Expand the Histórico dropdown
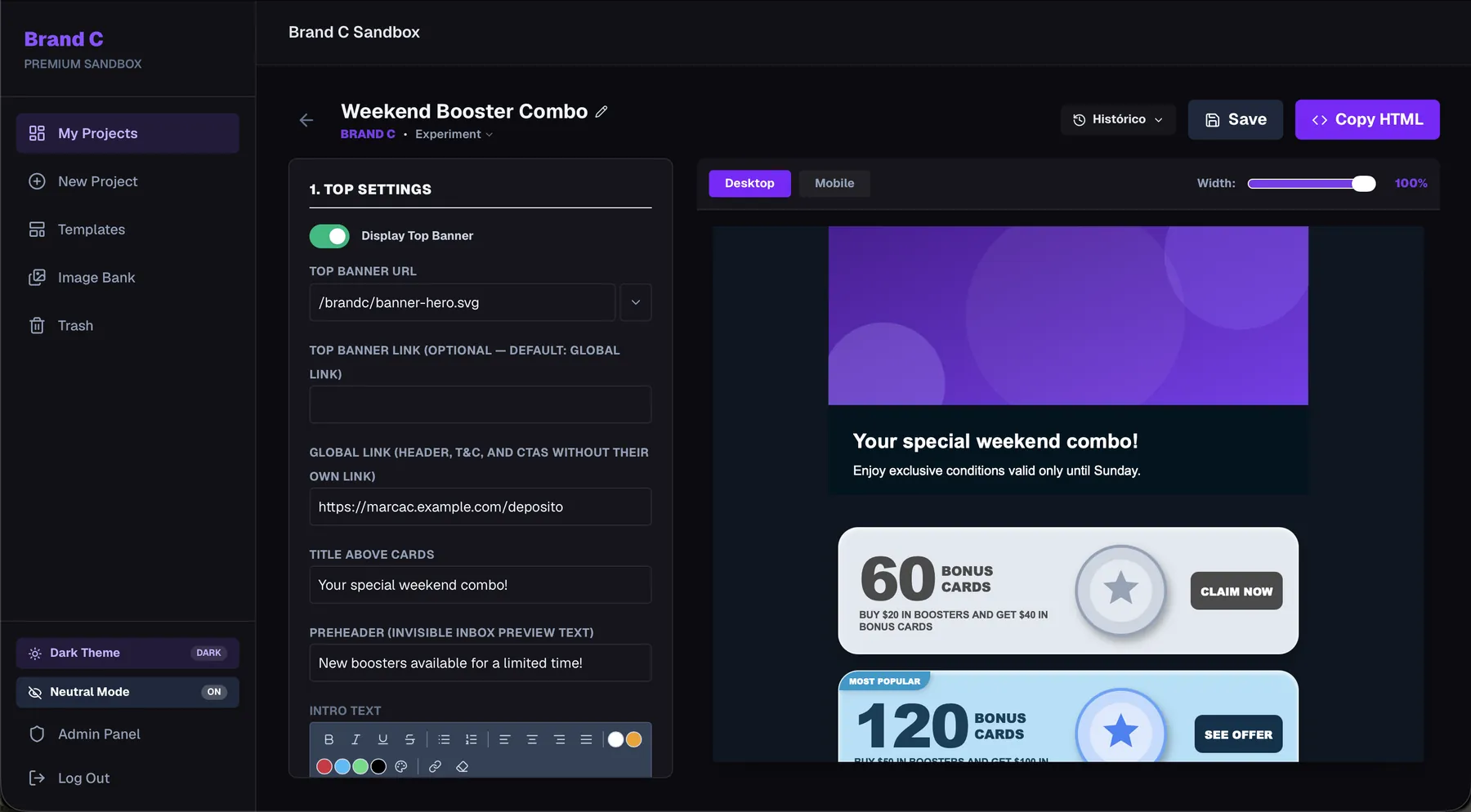 [x=1118, y=119]
